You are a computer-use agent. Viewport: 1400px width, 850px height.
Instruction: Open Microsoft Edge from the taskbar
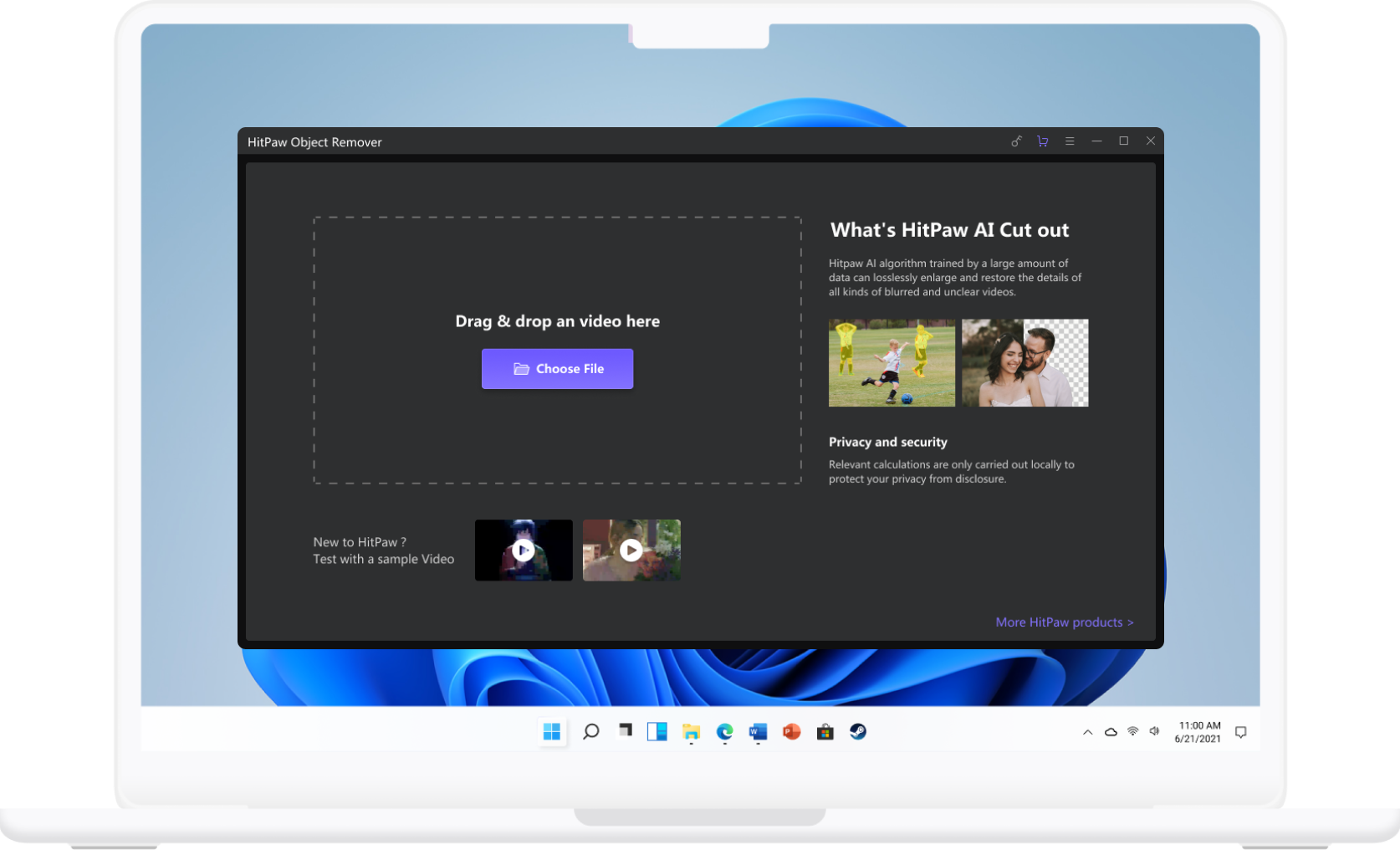click(x=724, y=732)
